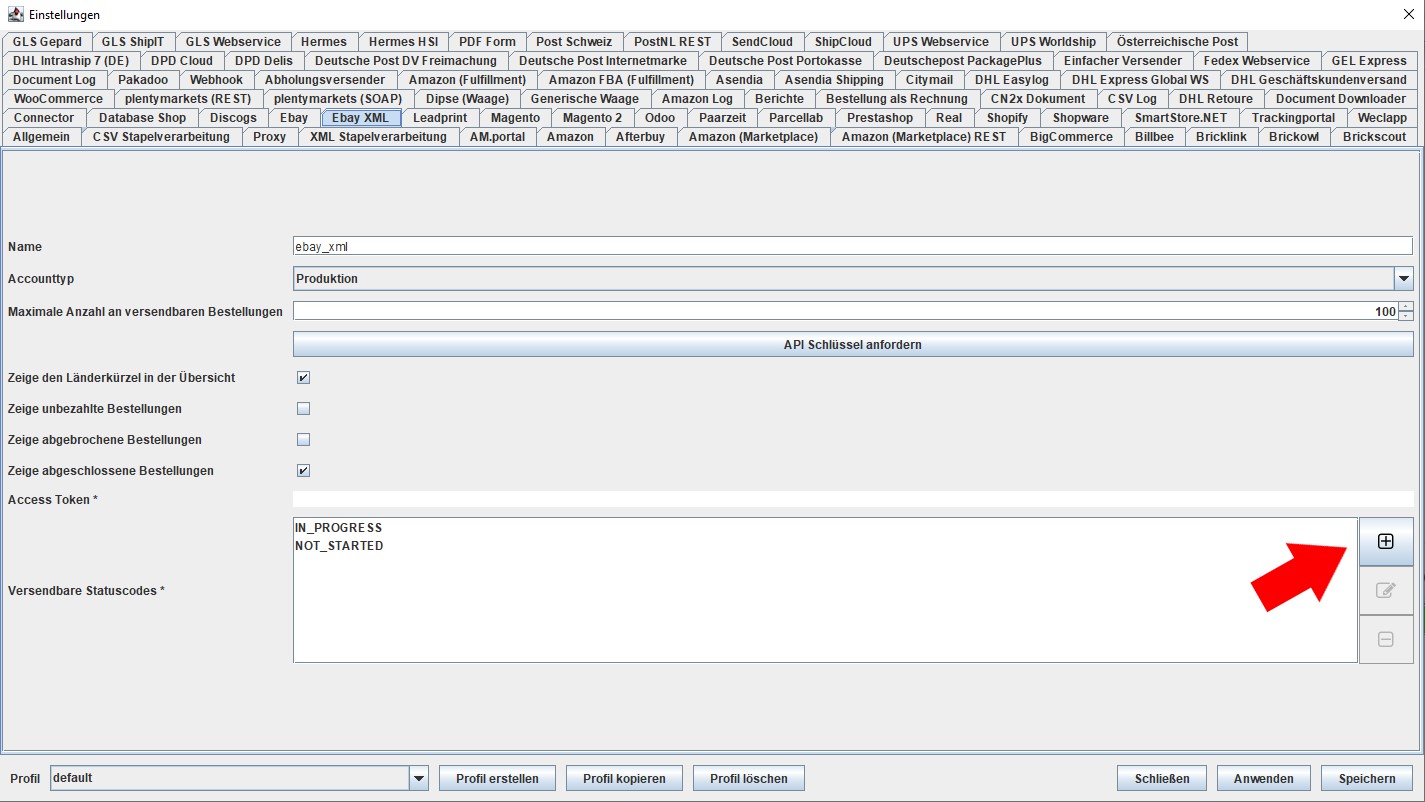This screenshot has width=1425, height=802.
Task: Toggle 'Zeige den Länderkürzel in der Übersicht'
Action: 304,378
